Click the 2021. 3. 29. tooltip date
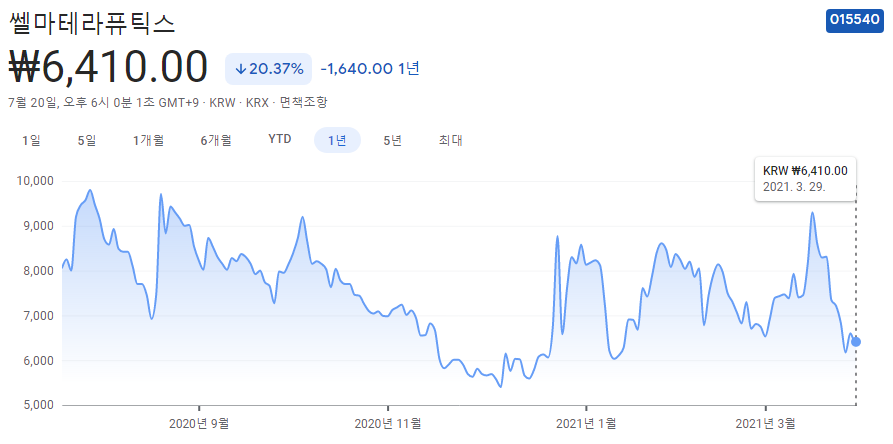Viewport: 893px width, 444px height. [x=794, y=187]
